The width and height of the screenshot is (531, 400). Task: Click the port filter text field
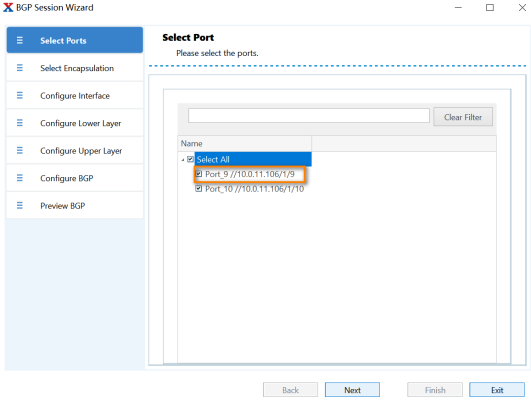point(309,116)
